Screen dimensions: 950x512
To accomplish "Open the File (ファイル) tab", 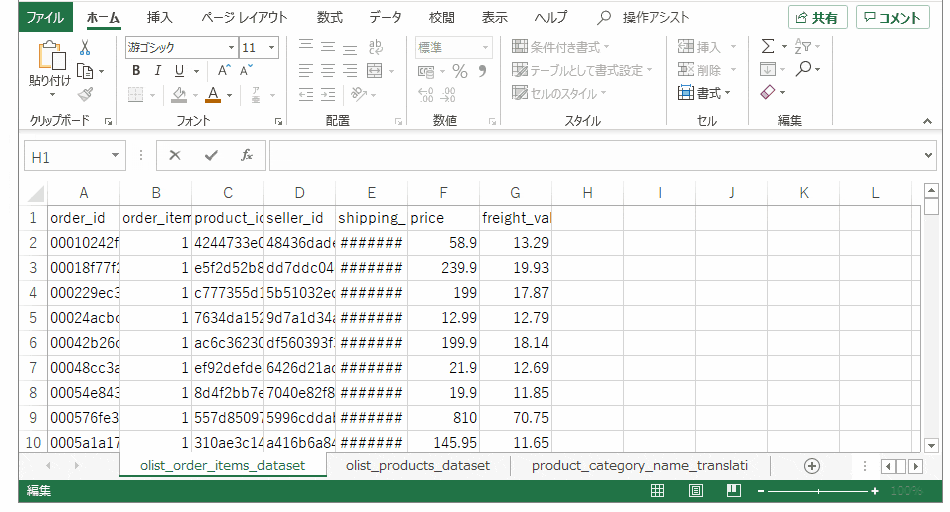I will 45,17.
